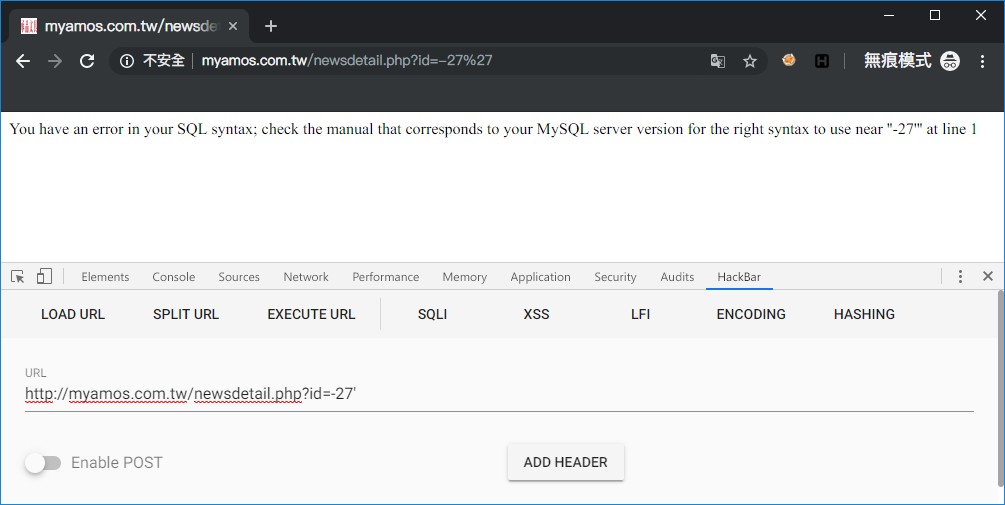Open the orange cookie extension icon
This screenshot has height=505, width=1005.
[x=789, y=60]
